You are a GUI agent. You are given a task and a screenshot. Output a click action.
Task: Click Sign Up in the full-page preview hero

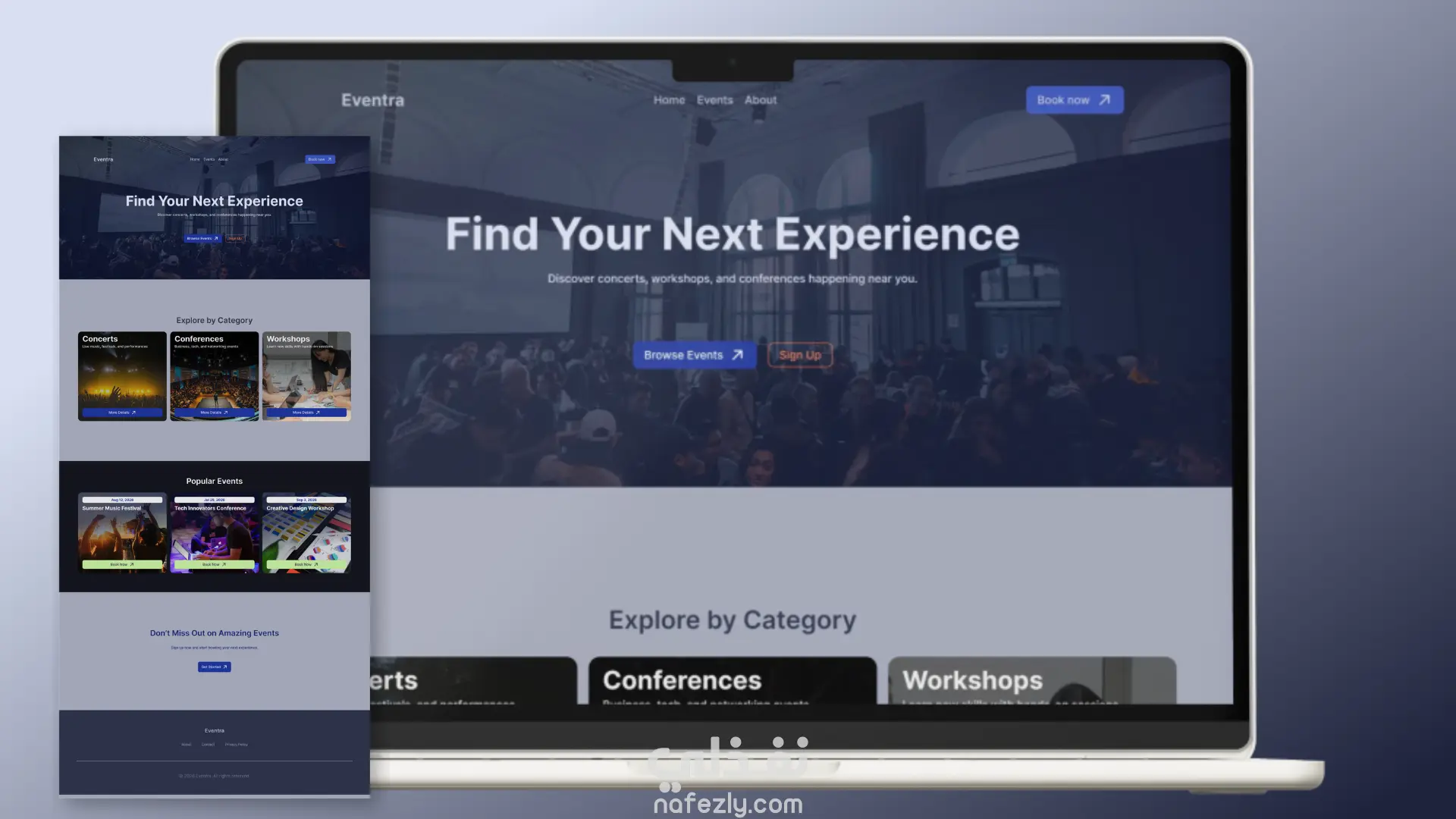click(235, 238)
